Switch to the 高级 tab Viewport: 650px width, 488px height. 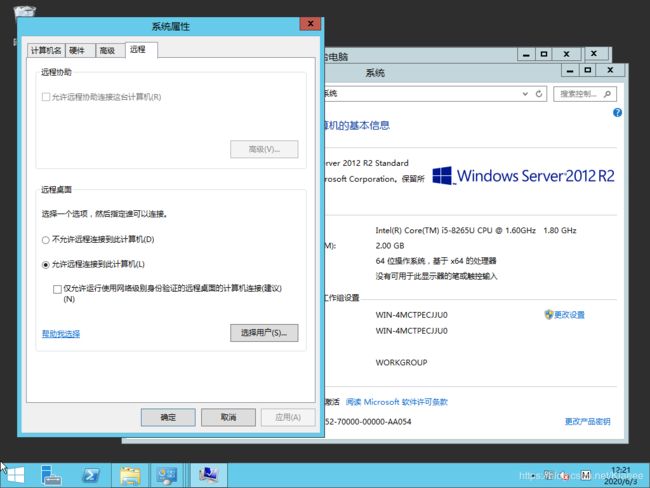(110, 51)
